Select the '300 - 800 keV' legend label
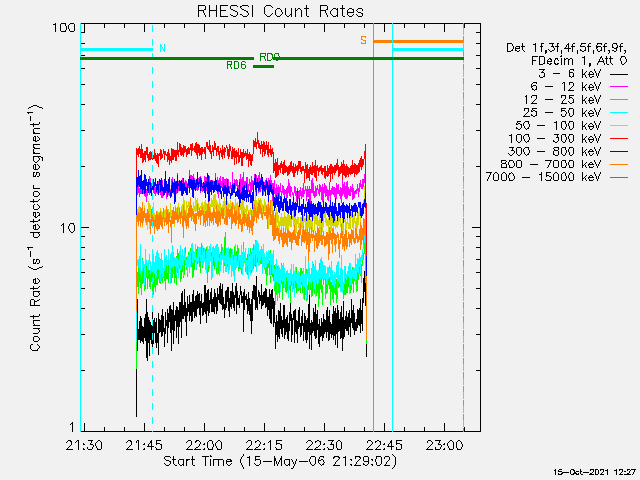The height and width of the screenshot is (480, 640). (x=554, y=151)
